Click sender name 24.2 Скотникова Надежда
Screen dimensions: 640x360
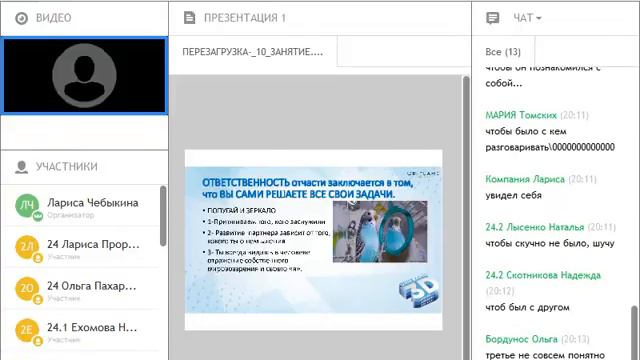[x=543, y=276]
